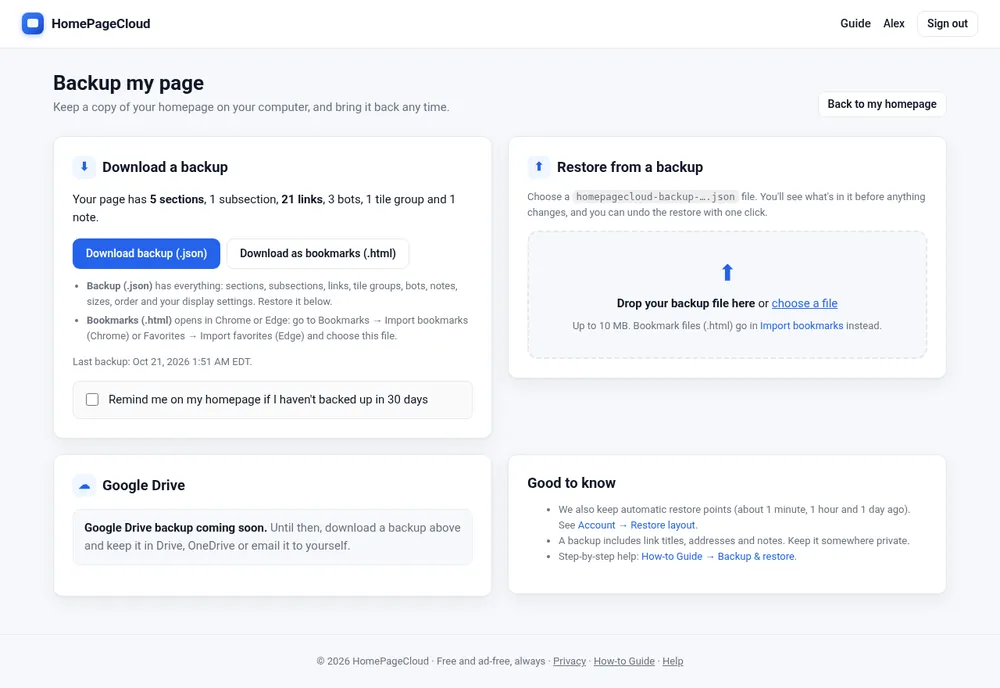This screenshot has width=1000, height=688.
Task: Click the Restore from a backup heading
Action: click(x=629, y=167)
